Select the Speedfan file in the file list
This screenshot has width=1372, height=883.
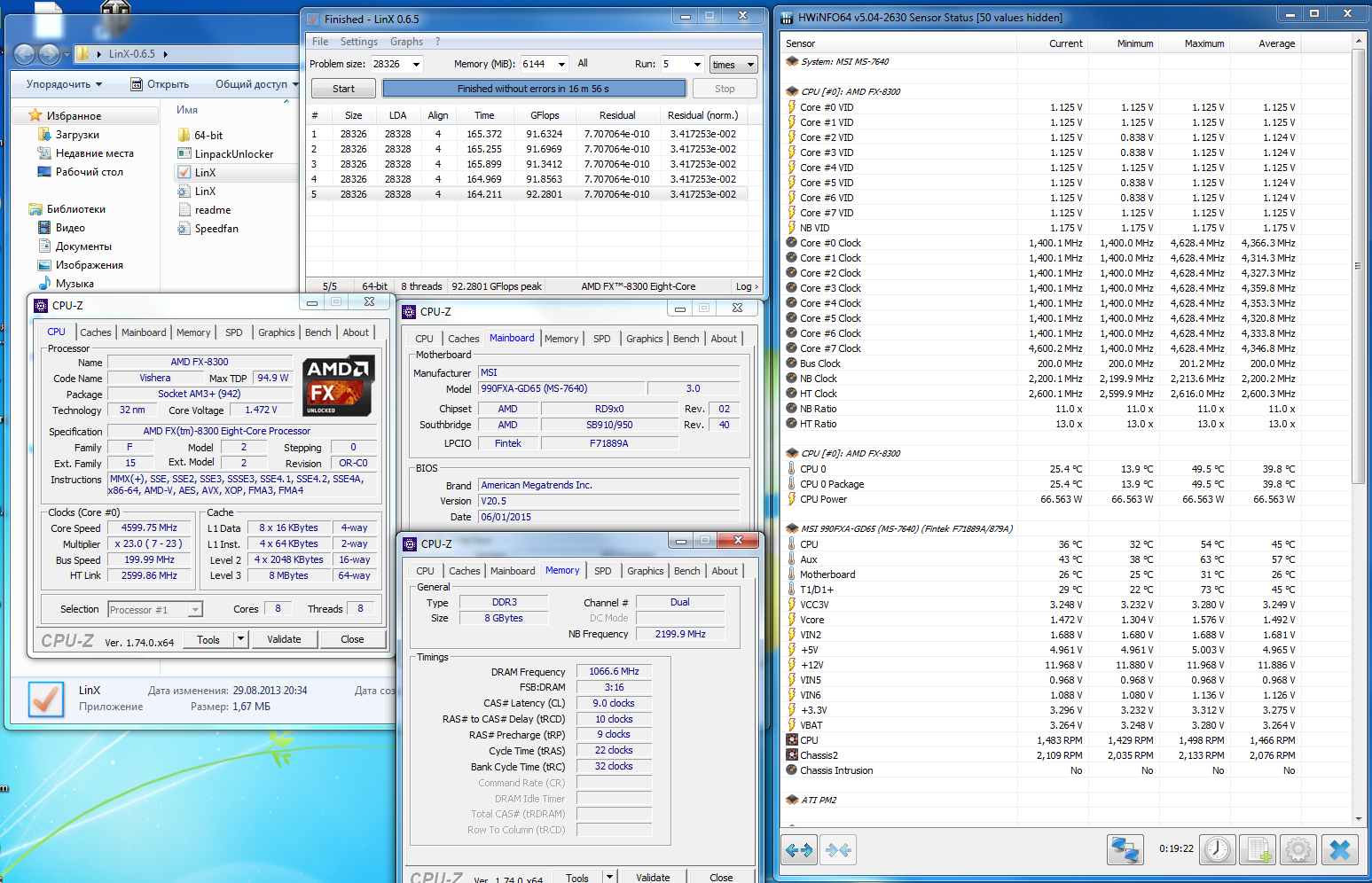[216, 229]
